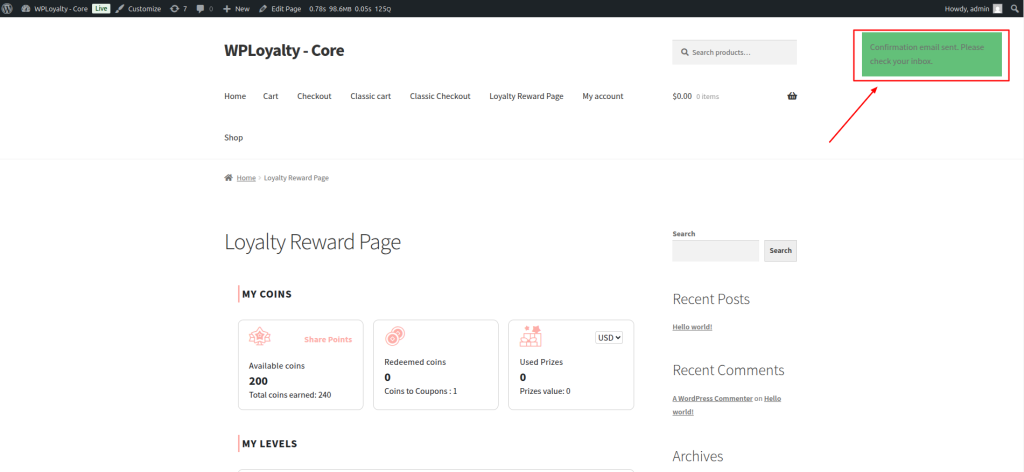
Task: Open the USD currency dropdown
Action: [609, 338]
